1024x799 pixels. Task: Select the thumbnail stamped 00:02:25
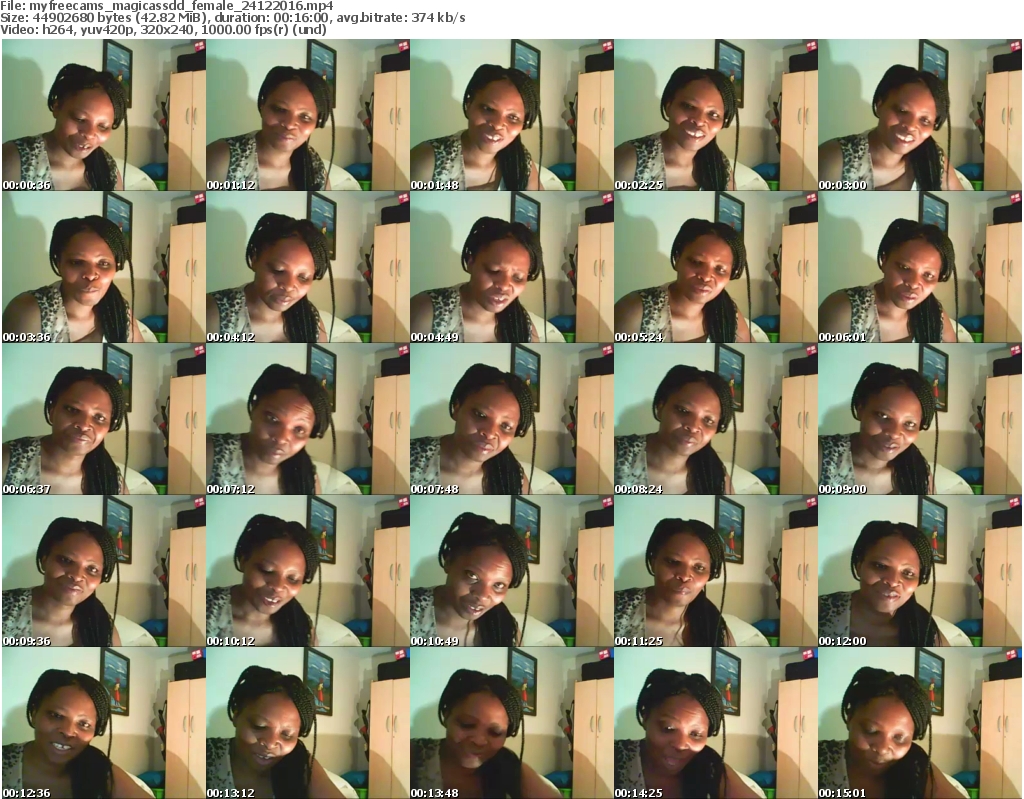pos(716,115)
